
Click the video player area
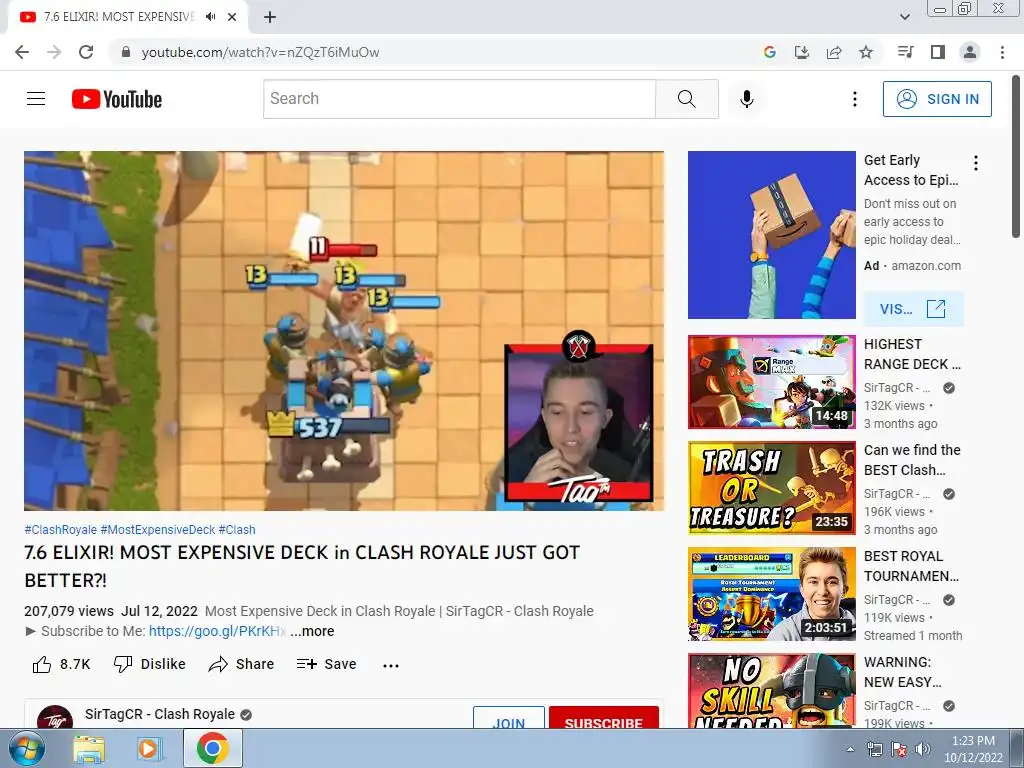coord(344,331)
